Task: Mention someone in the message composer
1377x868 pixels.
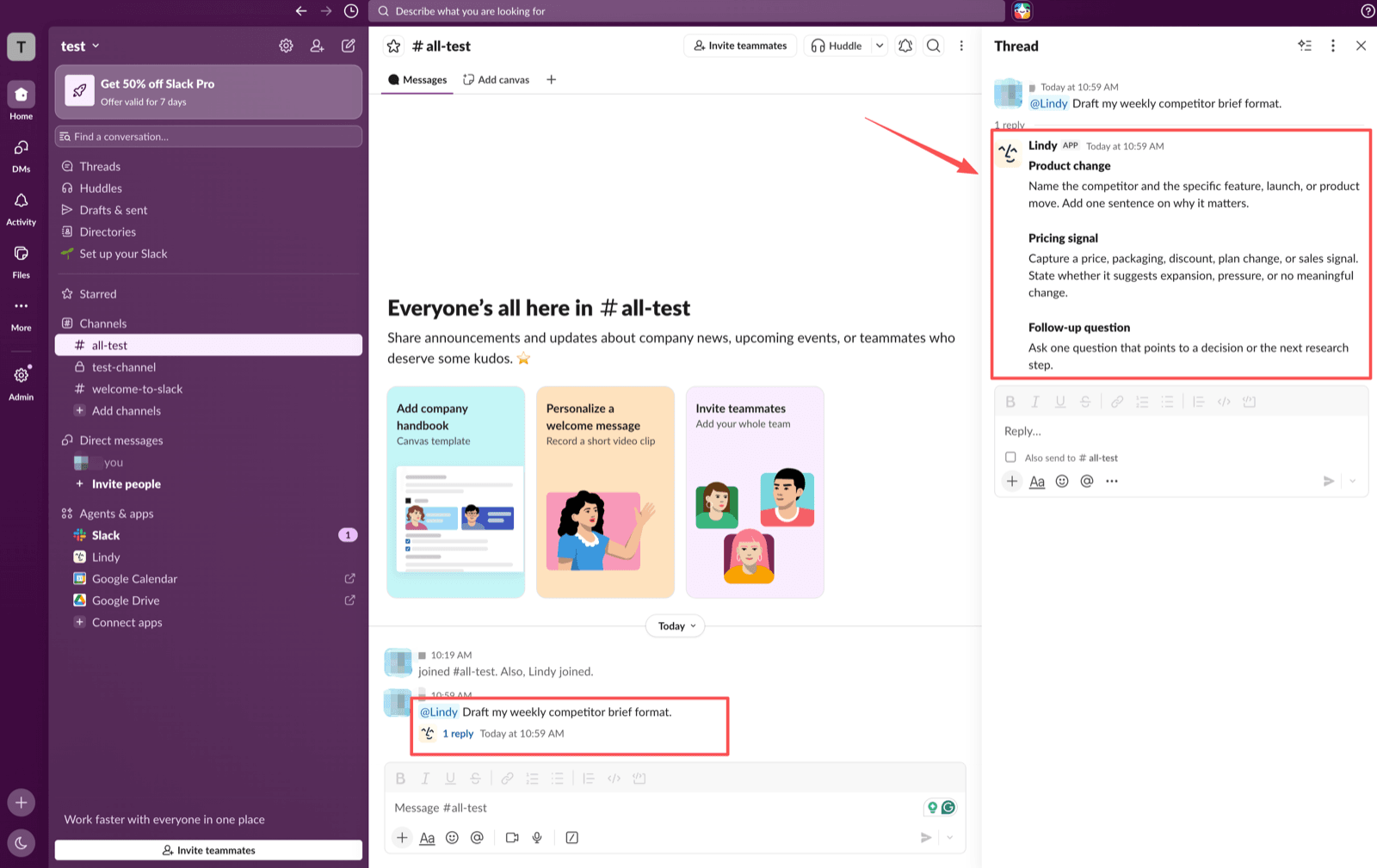Action: tap(477, 838)
